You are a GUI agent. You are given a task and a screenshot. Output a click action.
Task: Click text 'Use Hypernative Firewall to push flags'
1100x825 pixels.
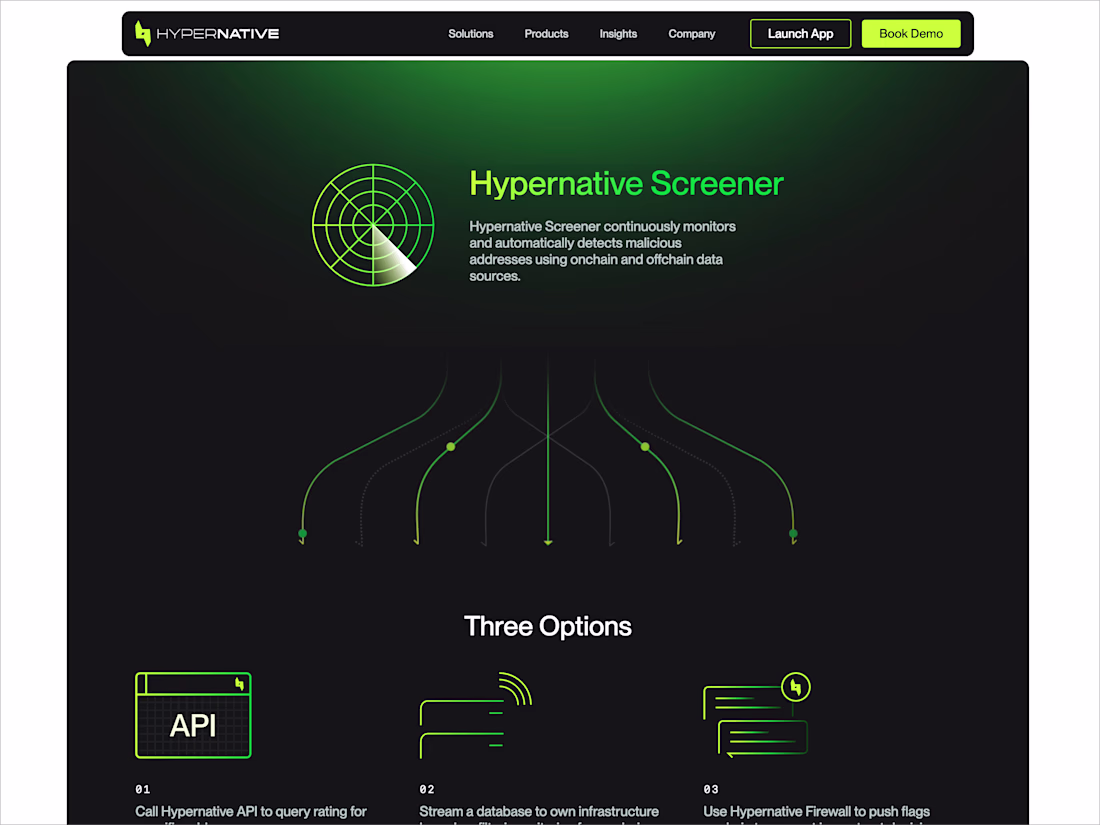coord(817,812)
